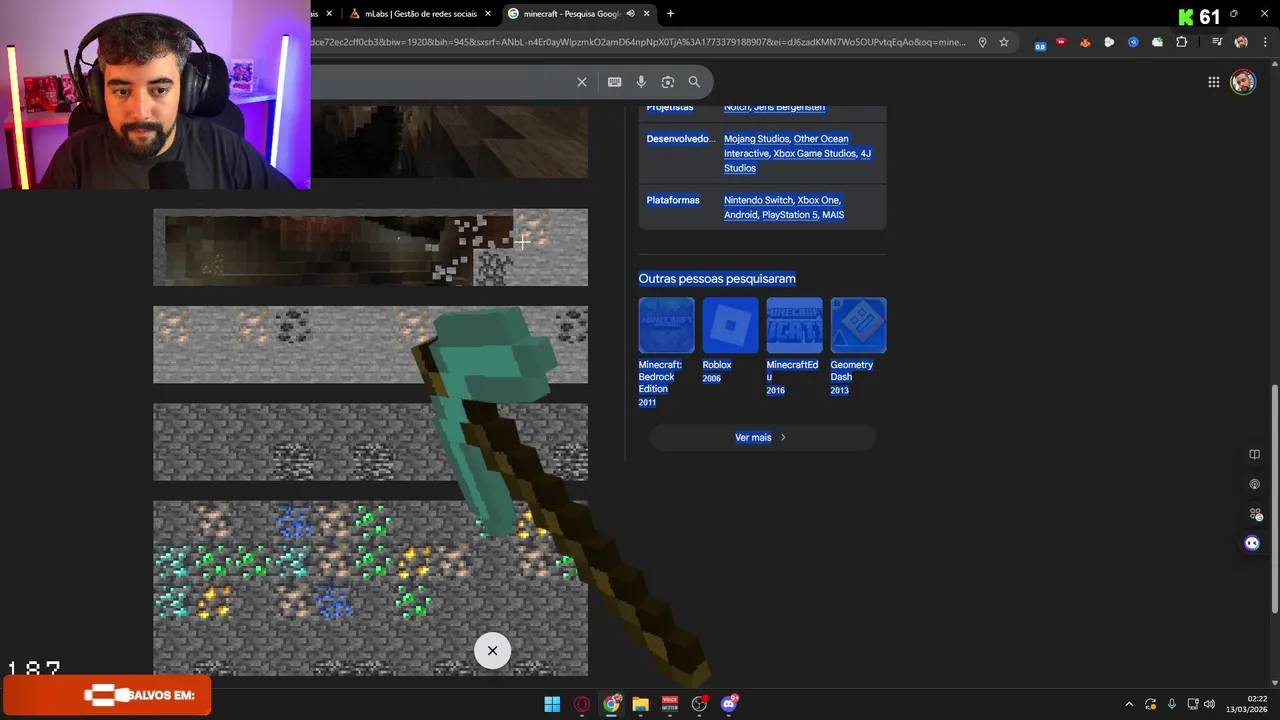Image resolution: width=1280 pixels, height=720 pixels.
Task: Open File Explorer from the taskbar
Action: [x=640, y=704]
